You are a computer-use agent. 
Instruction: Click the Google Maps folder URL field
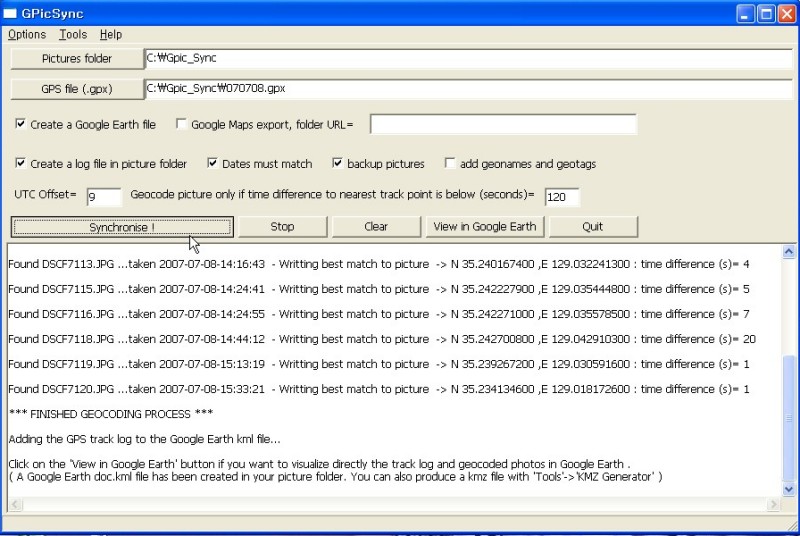pyautogui.click(x=503, y=124)
